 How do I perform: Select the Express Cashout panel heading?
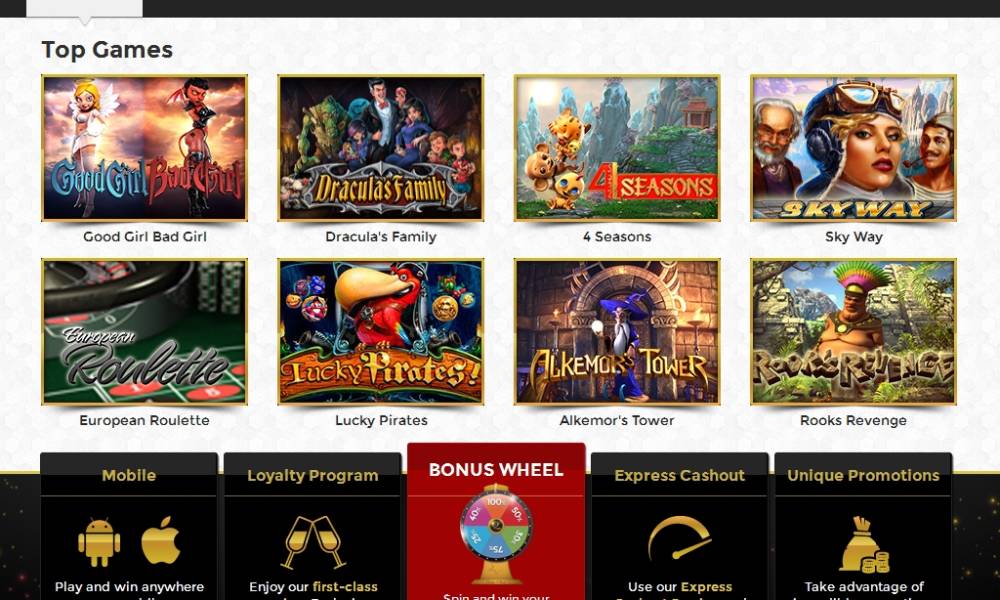(680, 476)
